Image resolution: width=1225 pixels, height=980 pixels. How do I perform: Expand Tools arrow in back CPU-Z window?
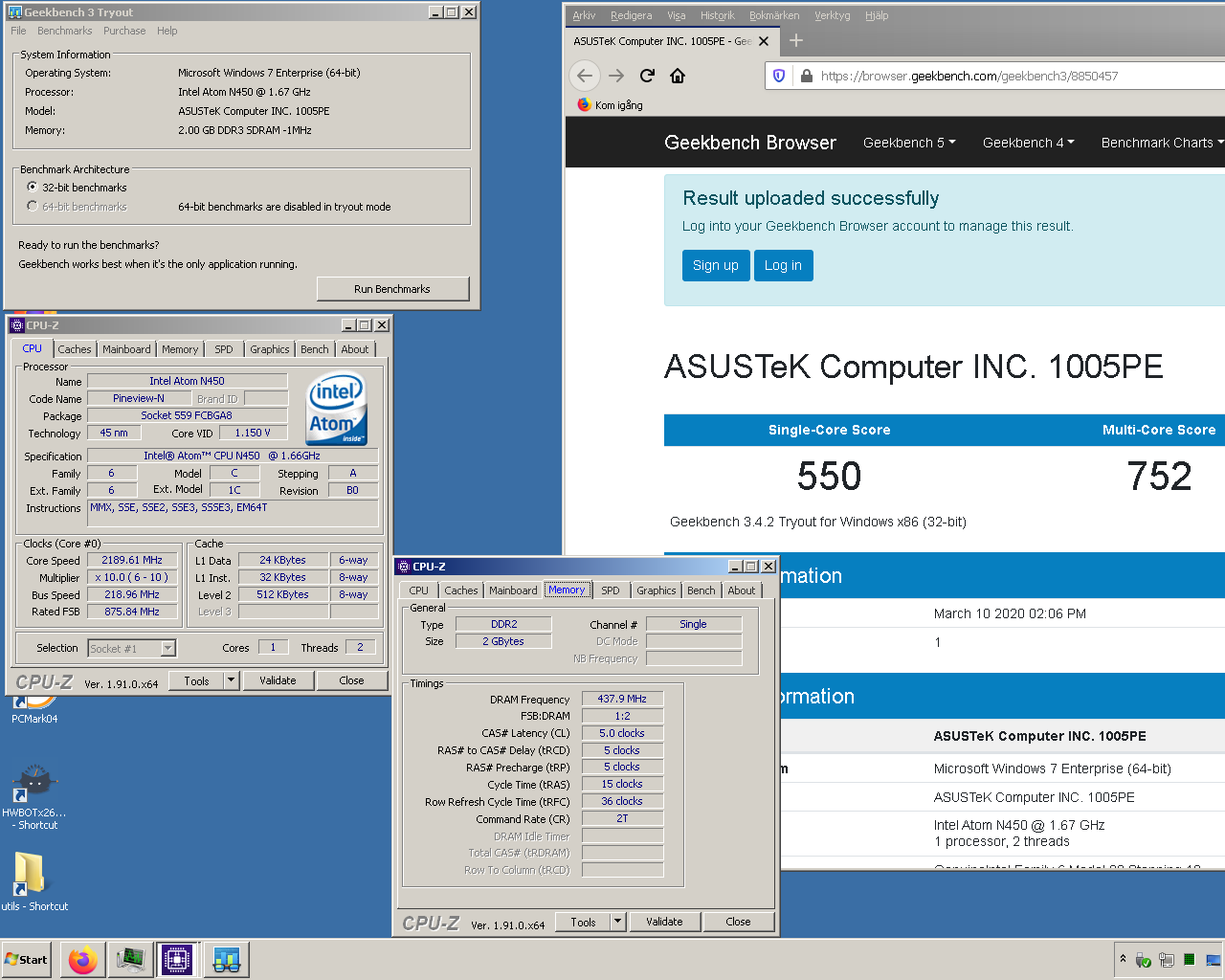pos(231,680)
